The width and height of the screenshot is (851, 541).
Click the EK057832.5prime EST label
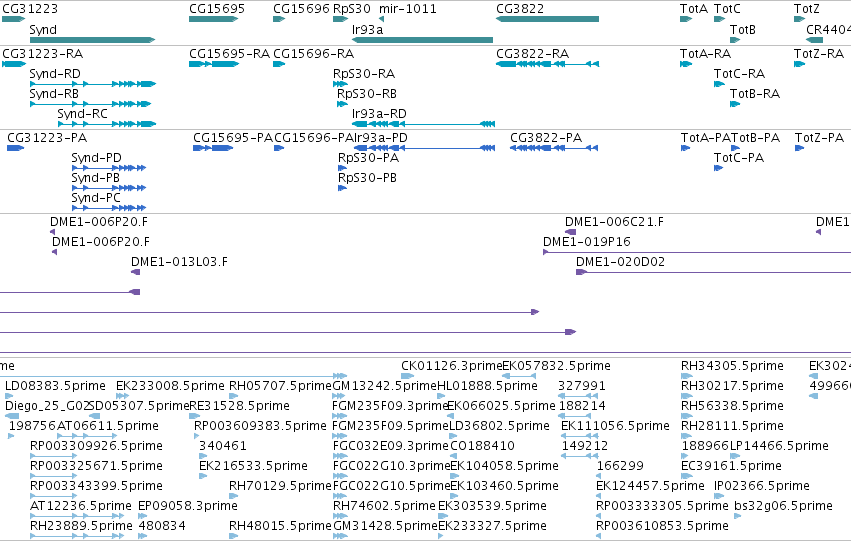tap(556, 366)
